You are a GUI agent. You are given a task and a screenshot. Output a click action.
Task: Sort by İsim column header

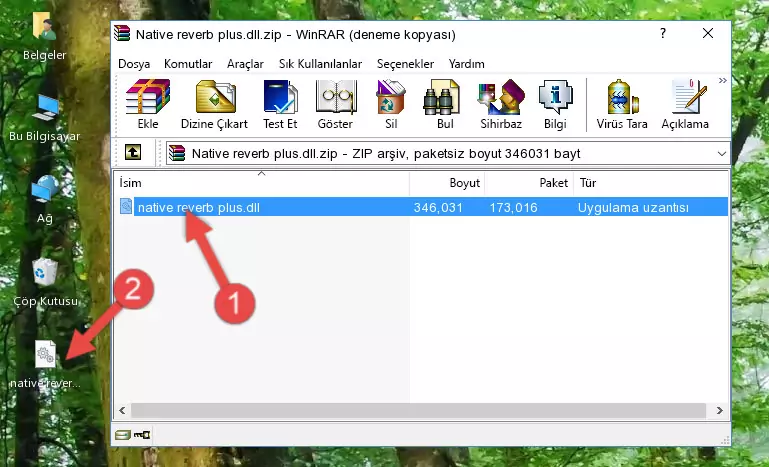tap(262, 183)
